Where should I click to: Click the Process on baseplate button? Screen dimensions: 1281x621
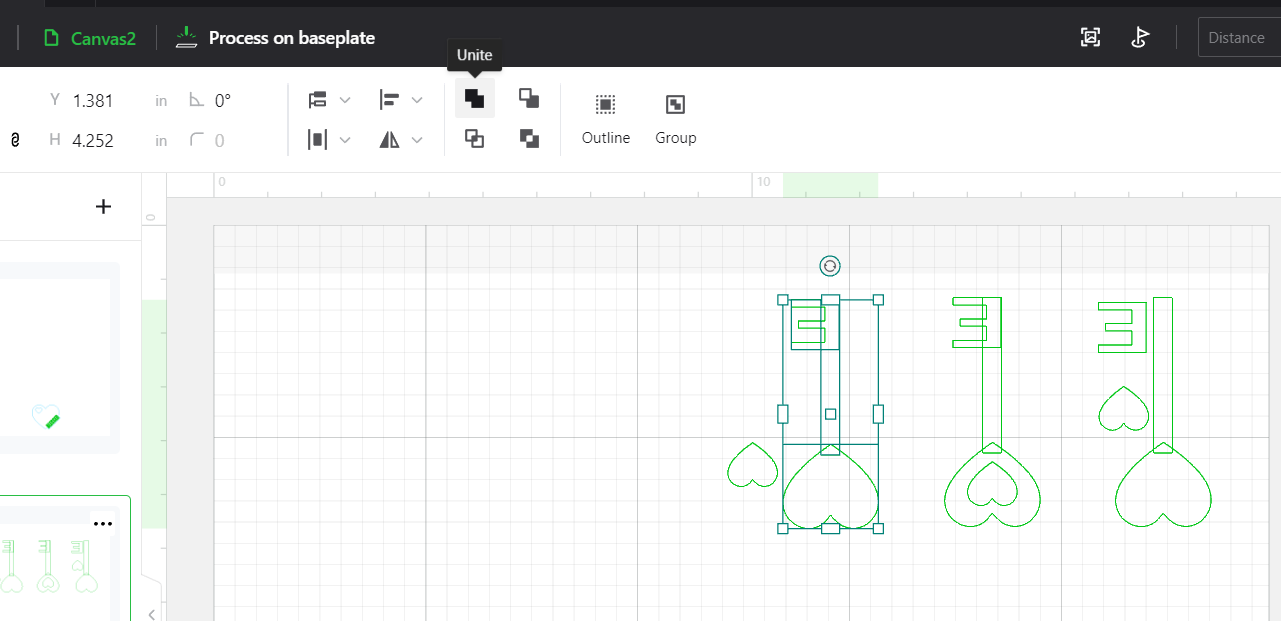point(275,38)
